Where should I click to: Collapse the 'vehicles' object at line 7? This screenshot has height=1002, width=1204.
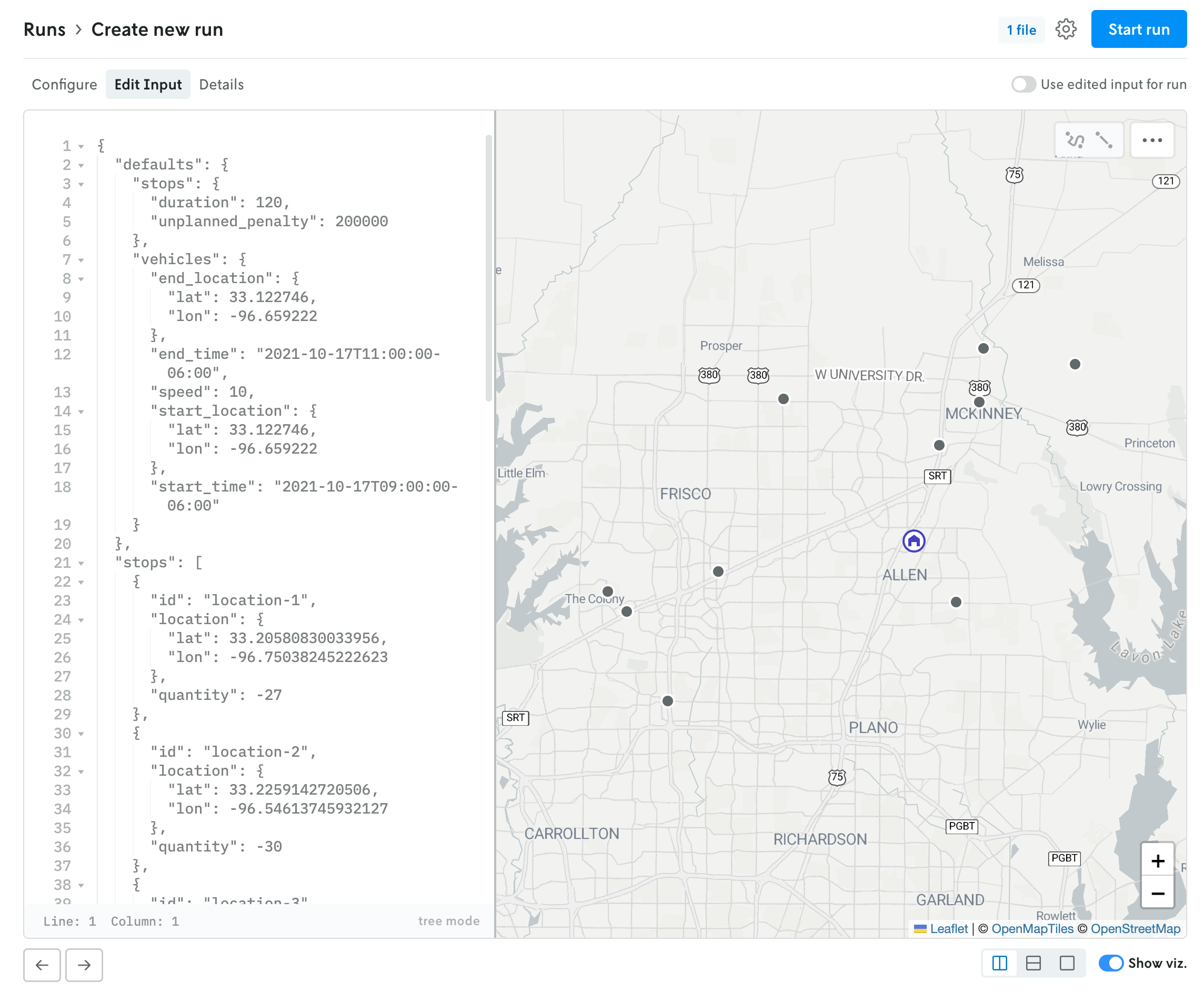click(82, 259)
